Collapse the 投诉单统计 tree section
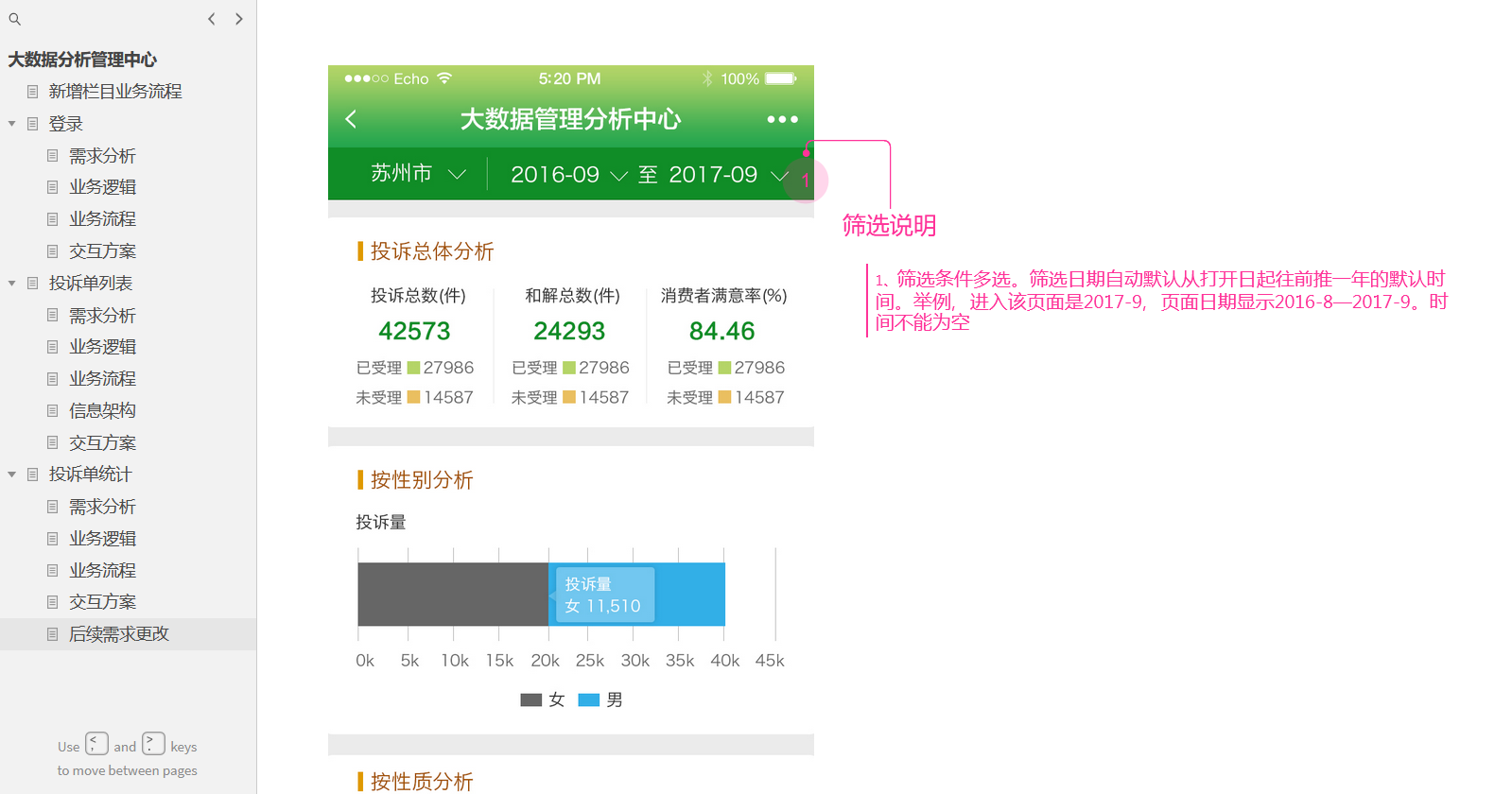Screen dimensions: 1512x794 12,475
